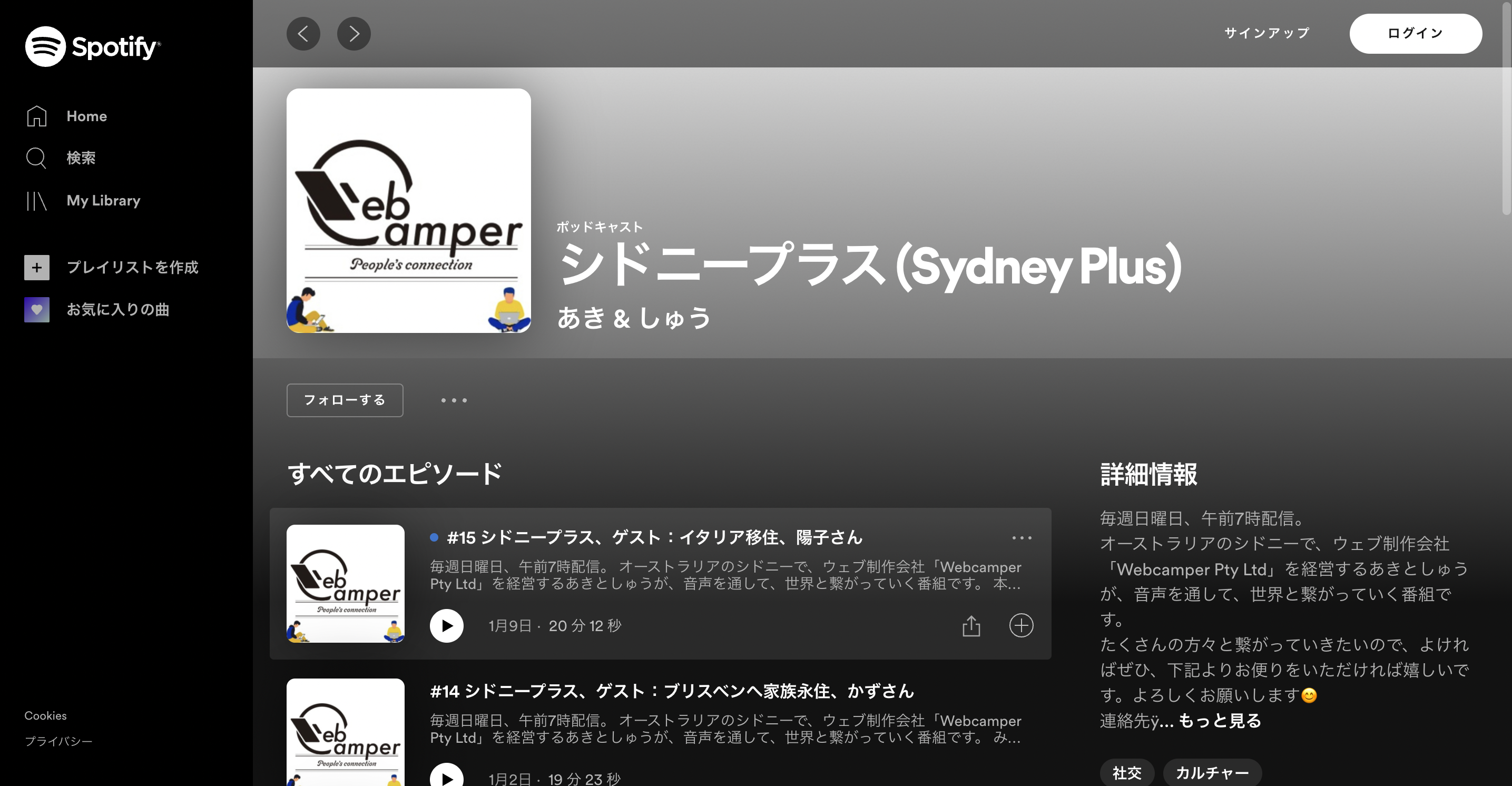This screenshot has height=786, width=1512.
Task: Click サインアップ sign up
Action: [x=1266, y=34]
